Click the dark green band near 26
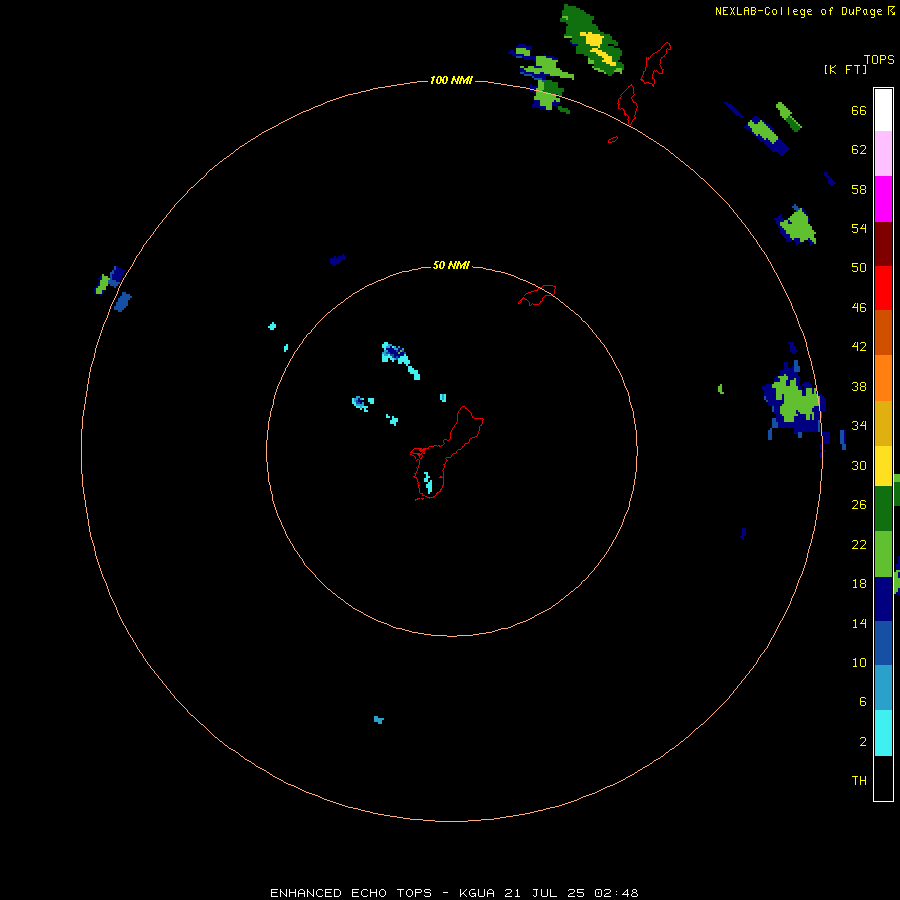Viewport: 900px width, 900px height. coord(883,509)
